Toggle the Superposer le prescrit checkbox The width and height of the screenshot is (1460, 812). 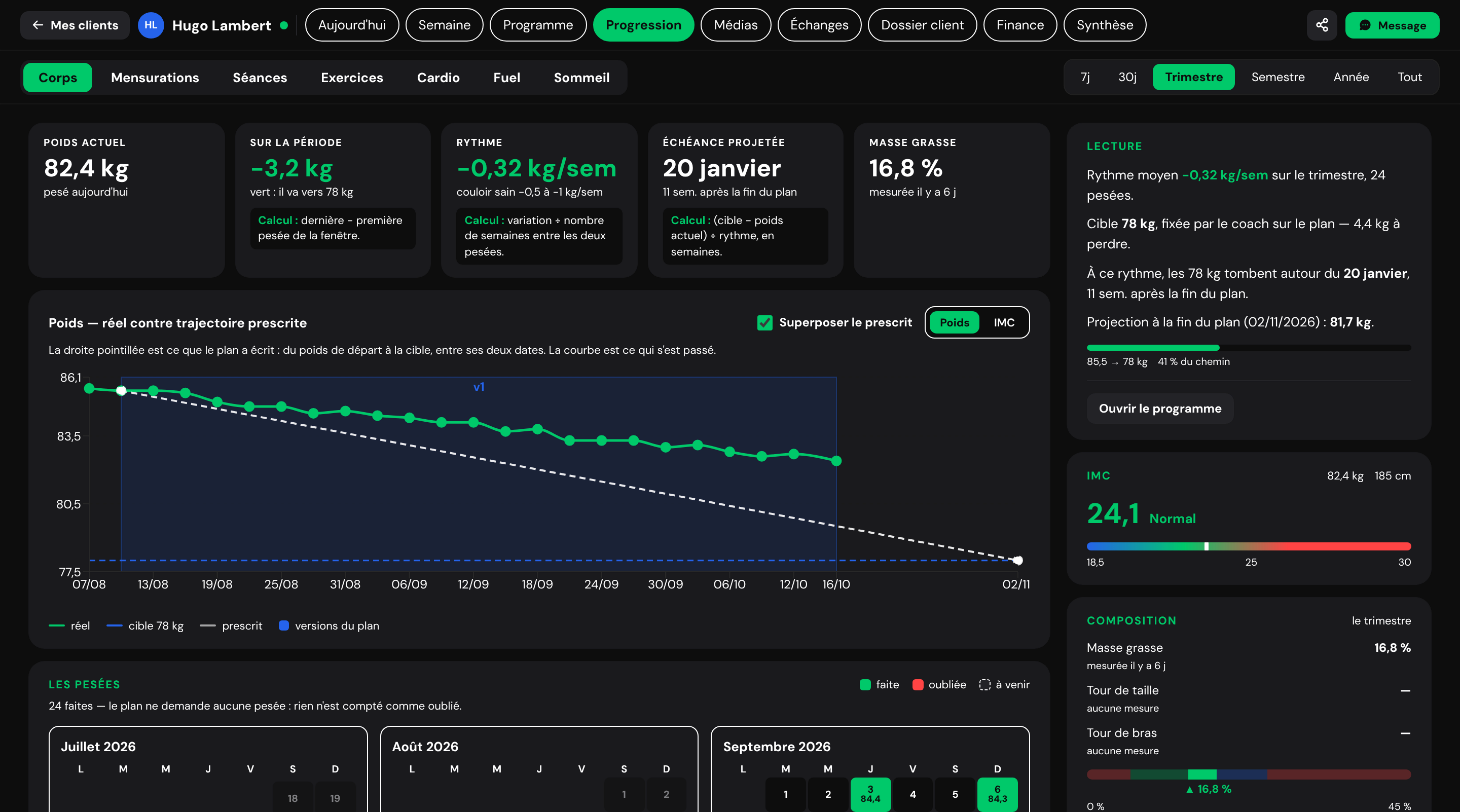[764, 322]
